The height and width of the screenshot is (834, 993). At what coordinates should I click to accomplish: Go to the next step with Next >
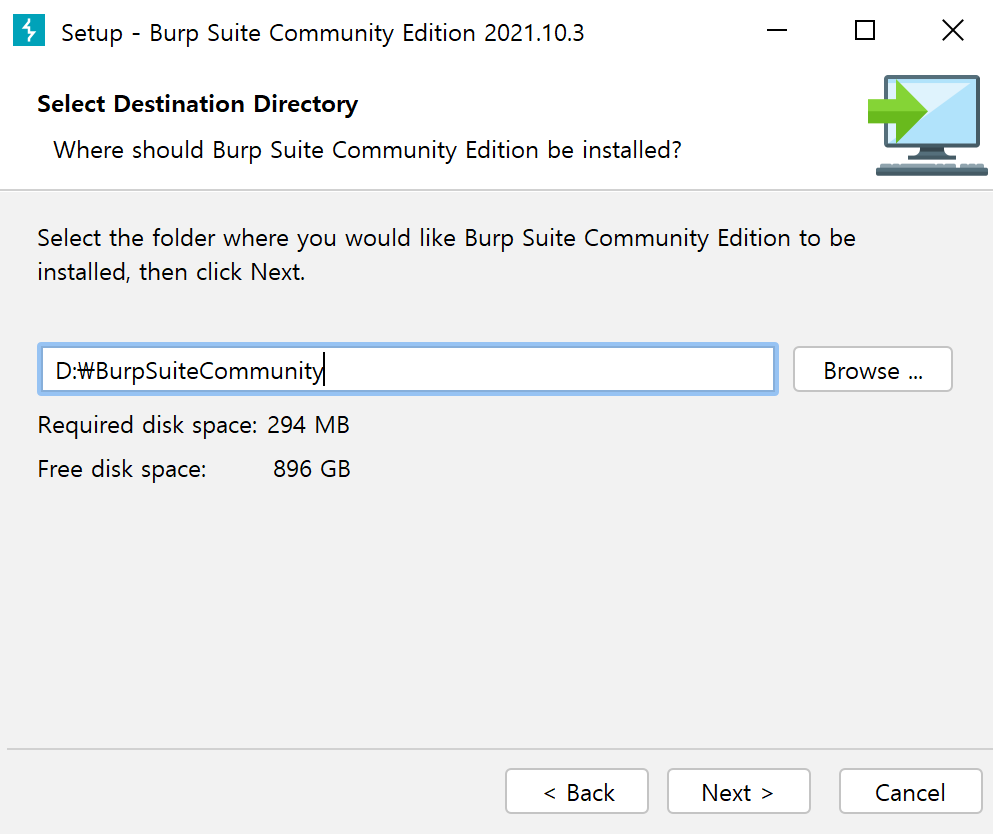[x=738, y=792]
